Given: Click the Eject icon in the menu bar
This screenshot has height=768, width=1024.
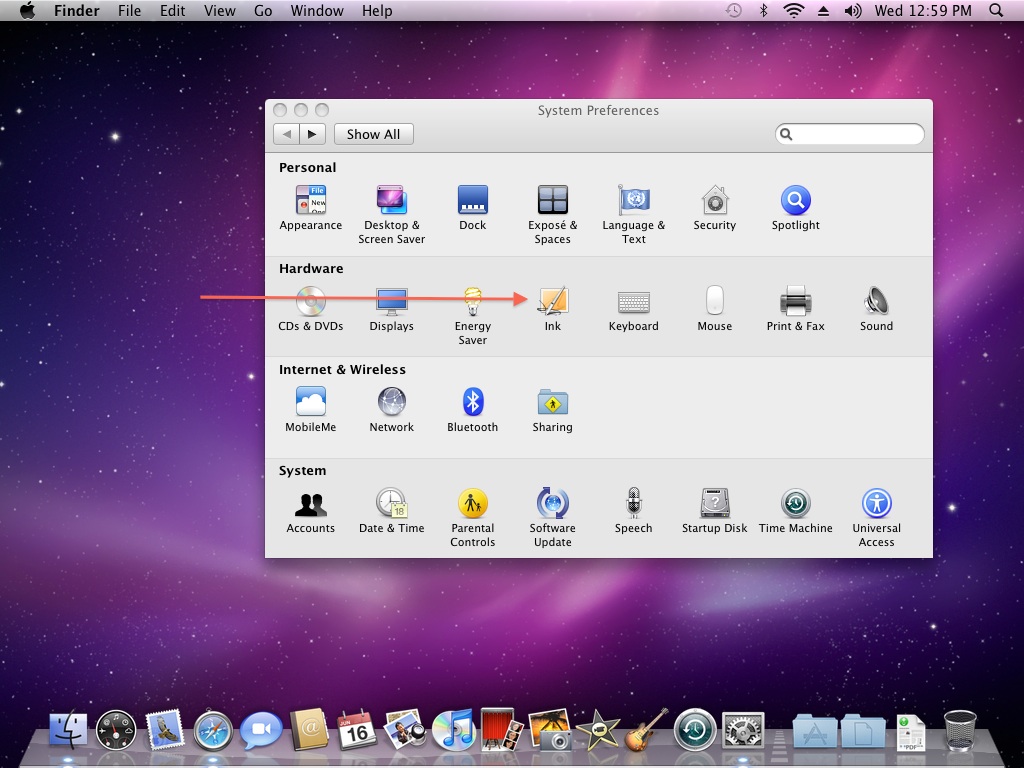Looking at the screenshot, I should pyautogui.click(x=824, y=10).
